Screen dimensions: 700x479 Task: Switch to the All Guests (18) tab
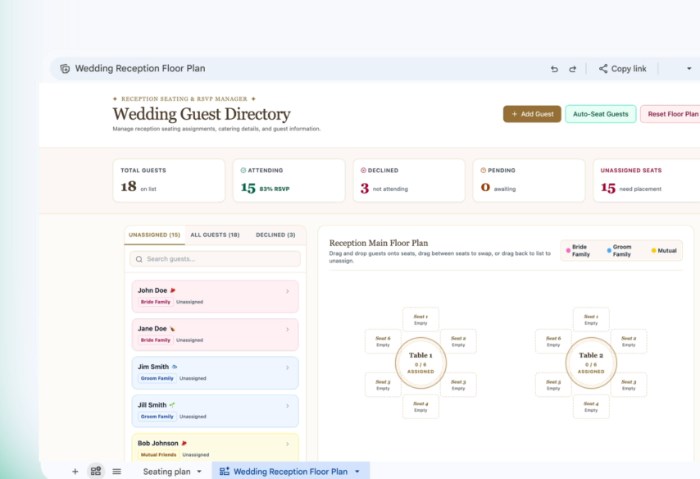(x=215, y=235)
